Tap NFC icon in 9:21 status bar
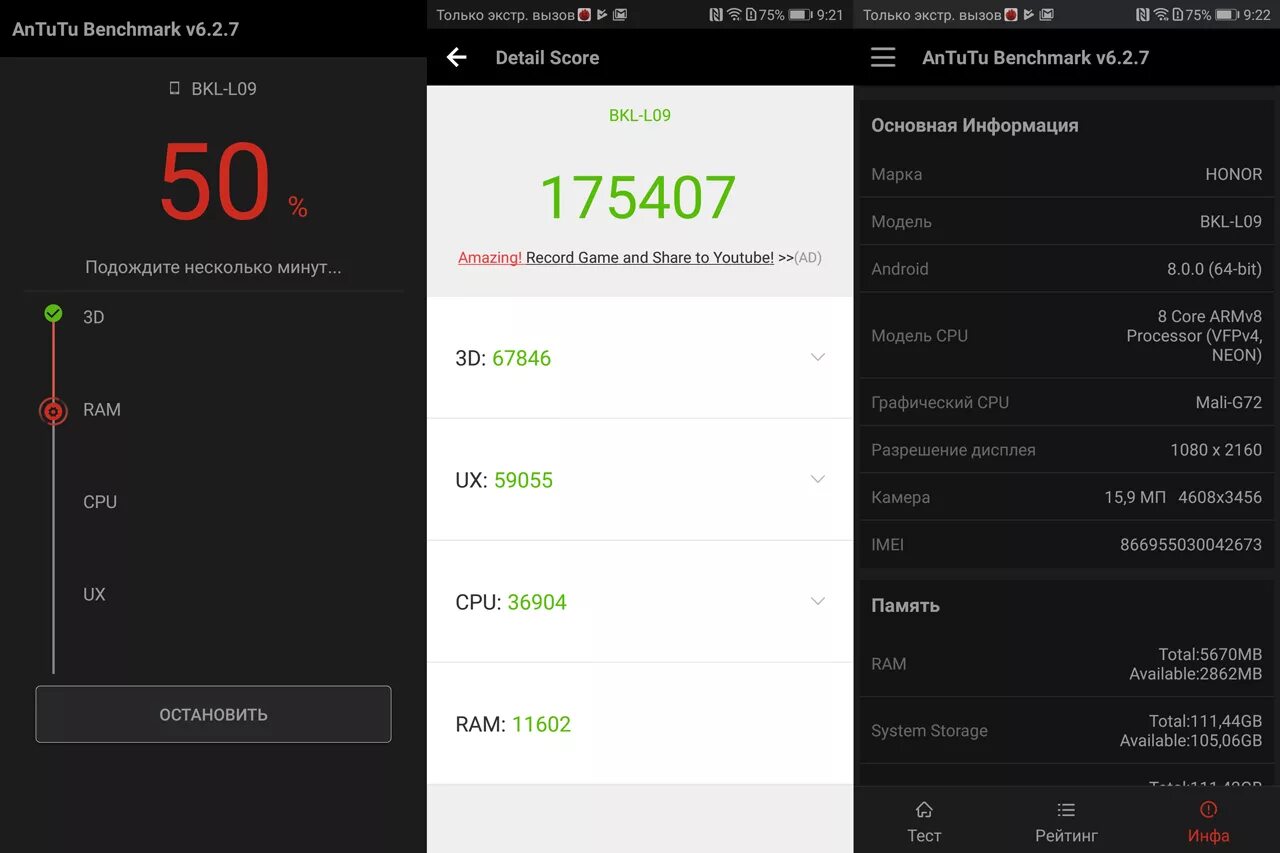The image size is (1280, 853). coord(716,15)
